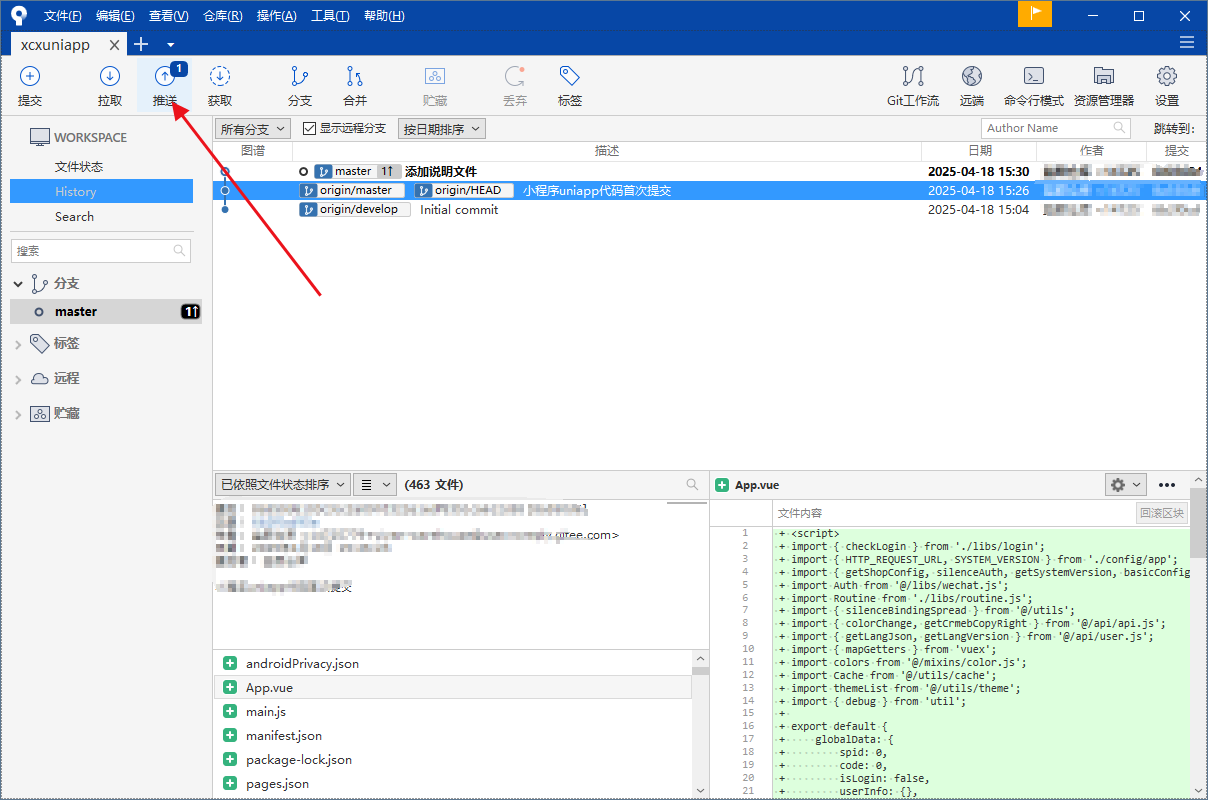Click the 提交 (Commit) toolbar icon
The height and width of the screenshot is (800, 1208).
pyautogui.click(x=30, y=85)
